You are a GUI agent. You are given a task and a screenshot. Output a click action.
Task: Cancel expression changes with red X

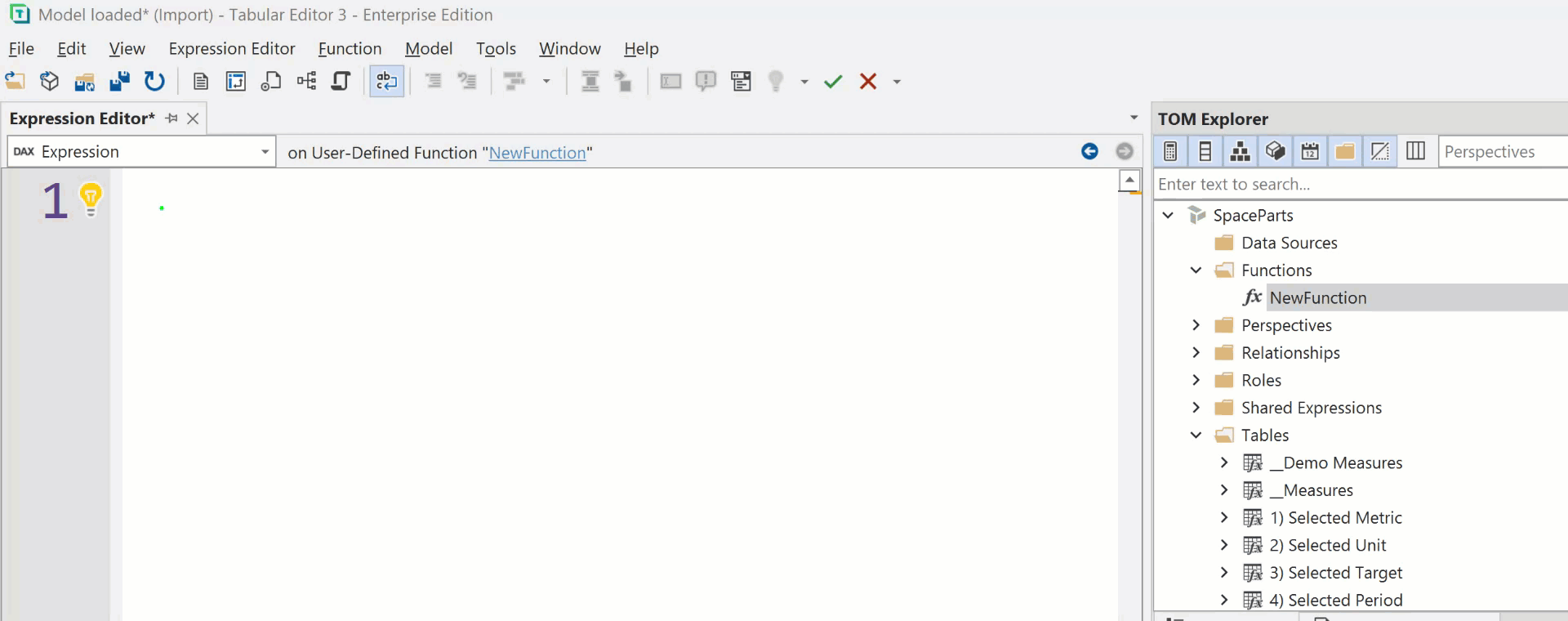(868, 81)
